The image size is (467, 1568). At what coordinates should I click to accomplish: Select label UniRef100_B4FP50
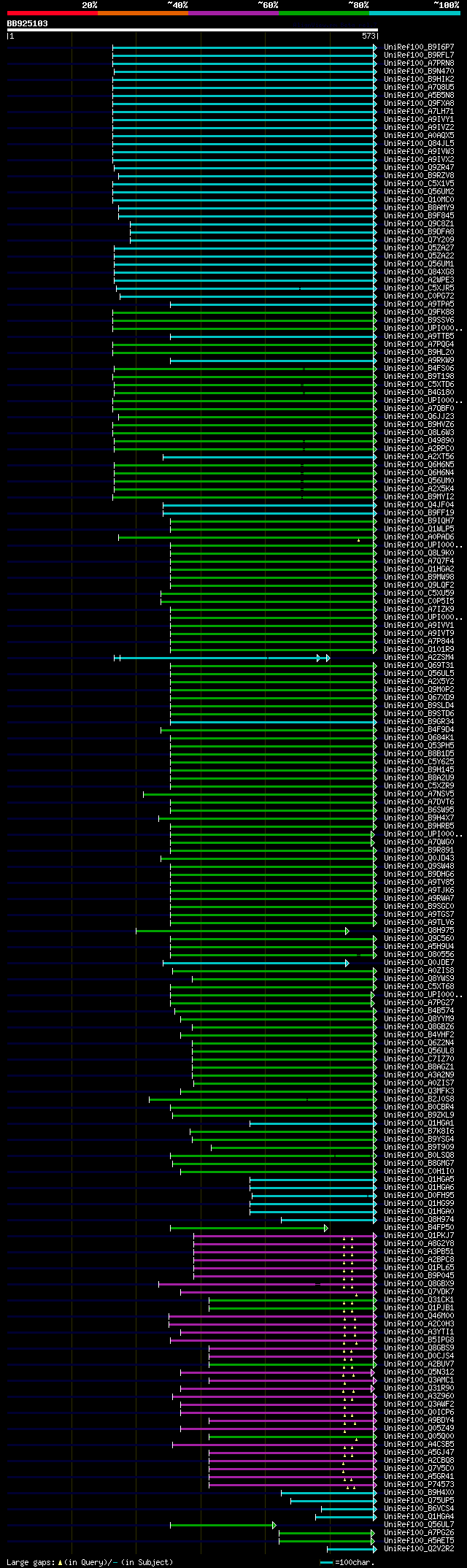click(x=419, y=1227)
